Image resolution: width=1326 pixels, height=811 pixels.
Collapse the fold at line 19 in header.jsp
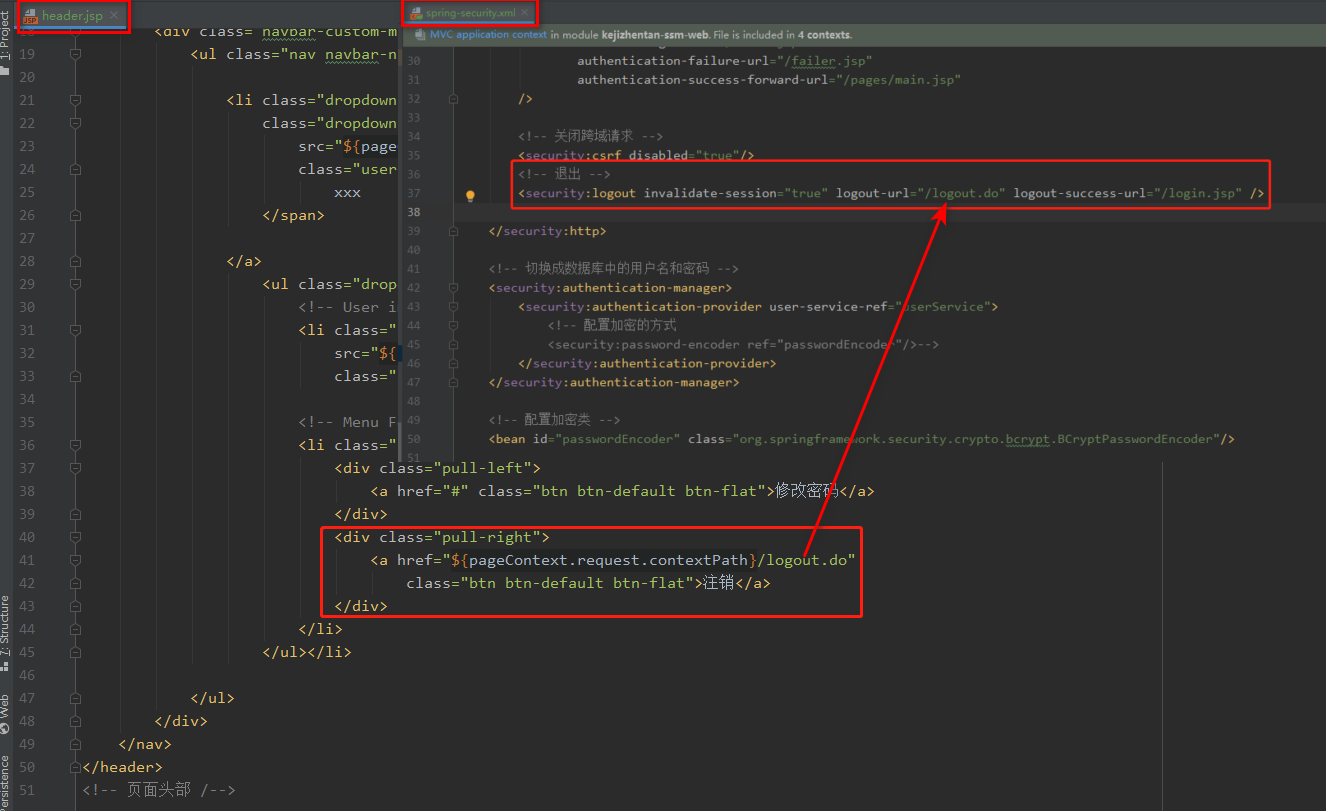[75, 54]
